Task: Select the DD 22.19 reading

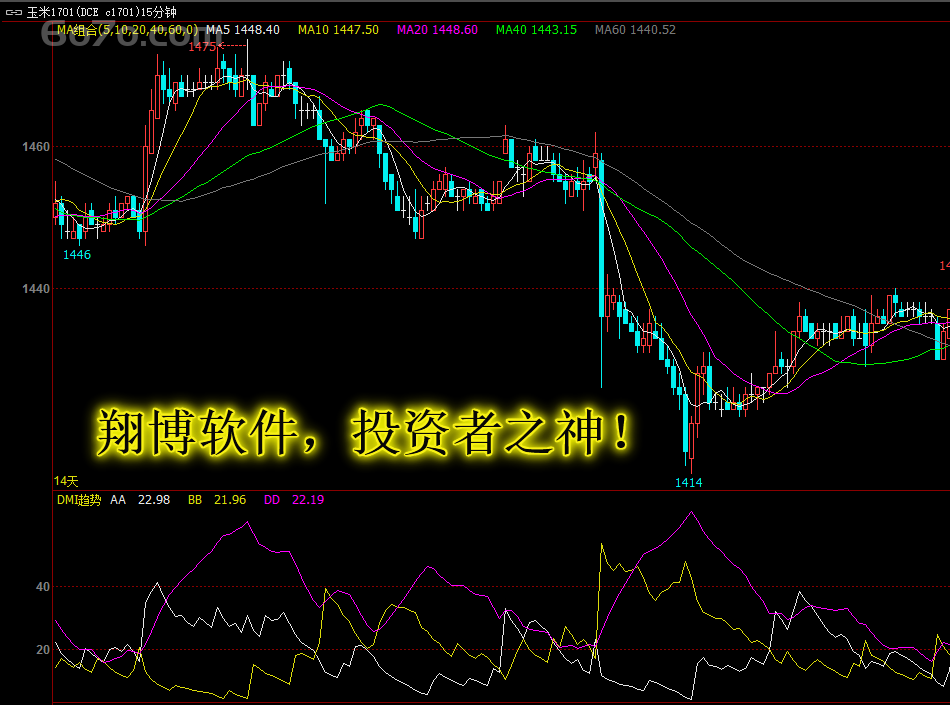Action: pyautogui.click(x=294, y=500)
